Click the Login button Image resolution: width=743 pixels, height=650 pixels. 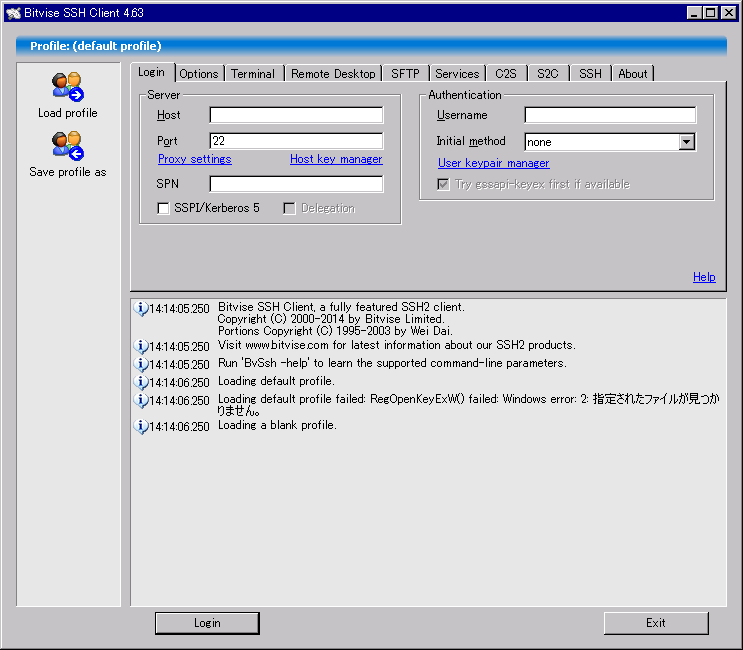(x=207, y=623)
